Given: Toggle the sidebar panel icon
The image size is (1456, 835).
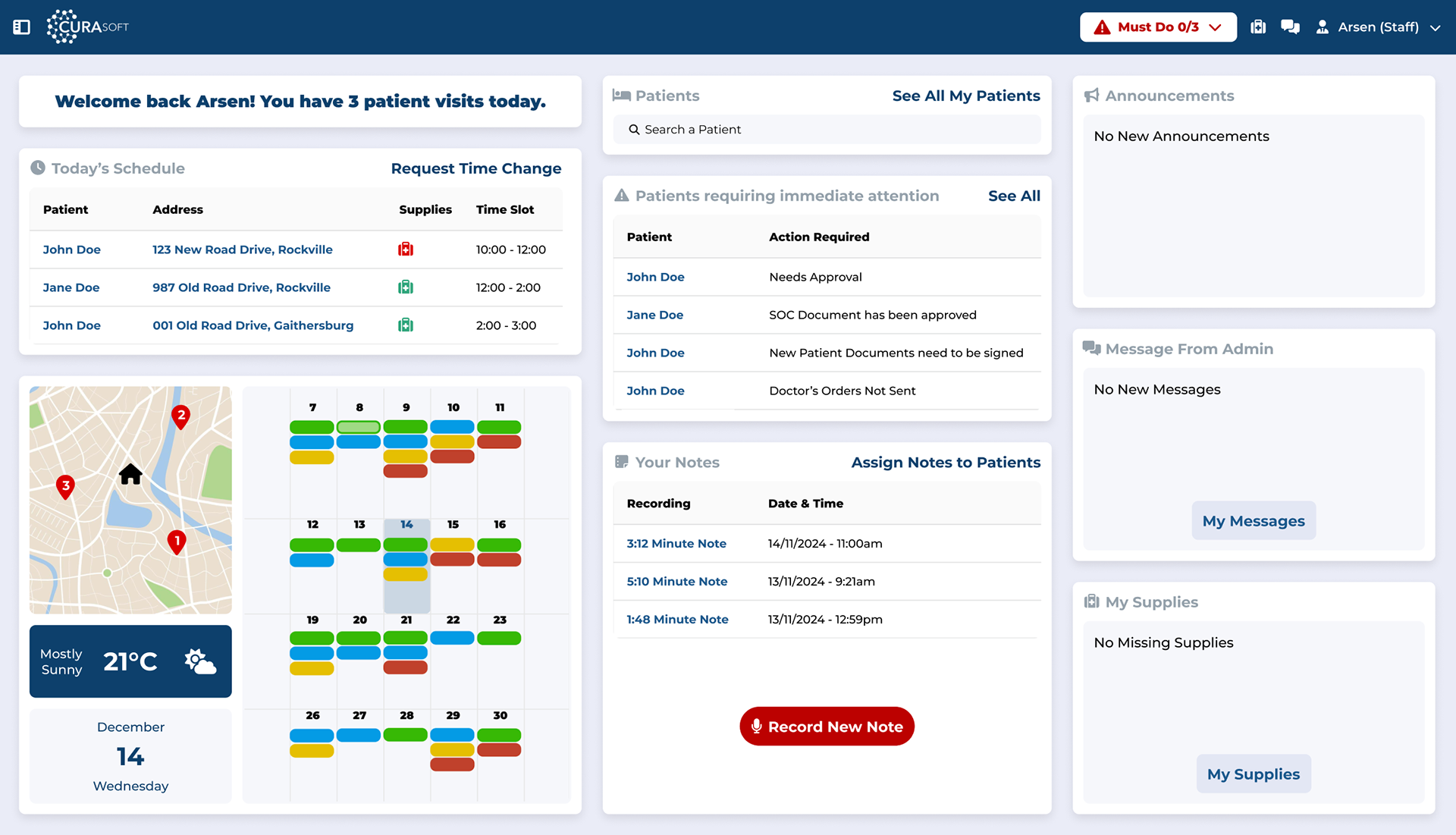Looking at the screenshot, I should 21,27.
